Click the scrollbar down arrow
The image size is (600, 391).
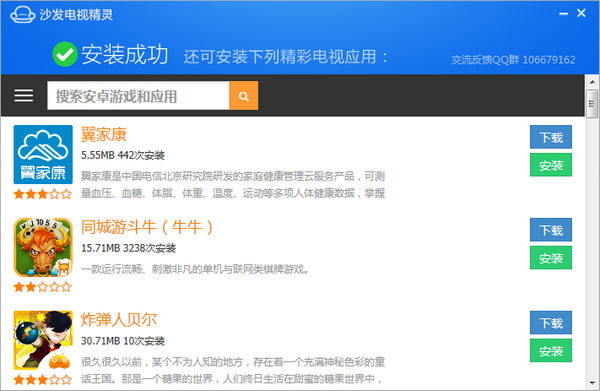[592, 383]
